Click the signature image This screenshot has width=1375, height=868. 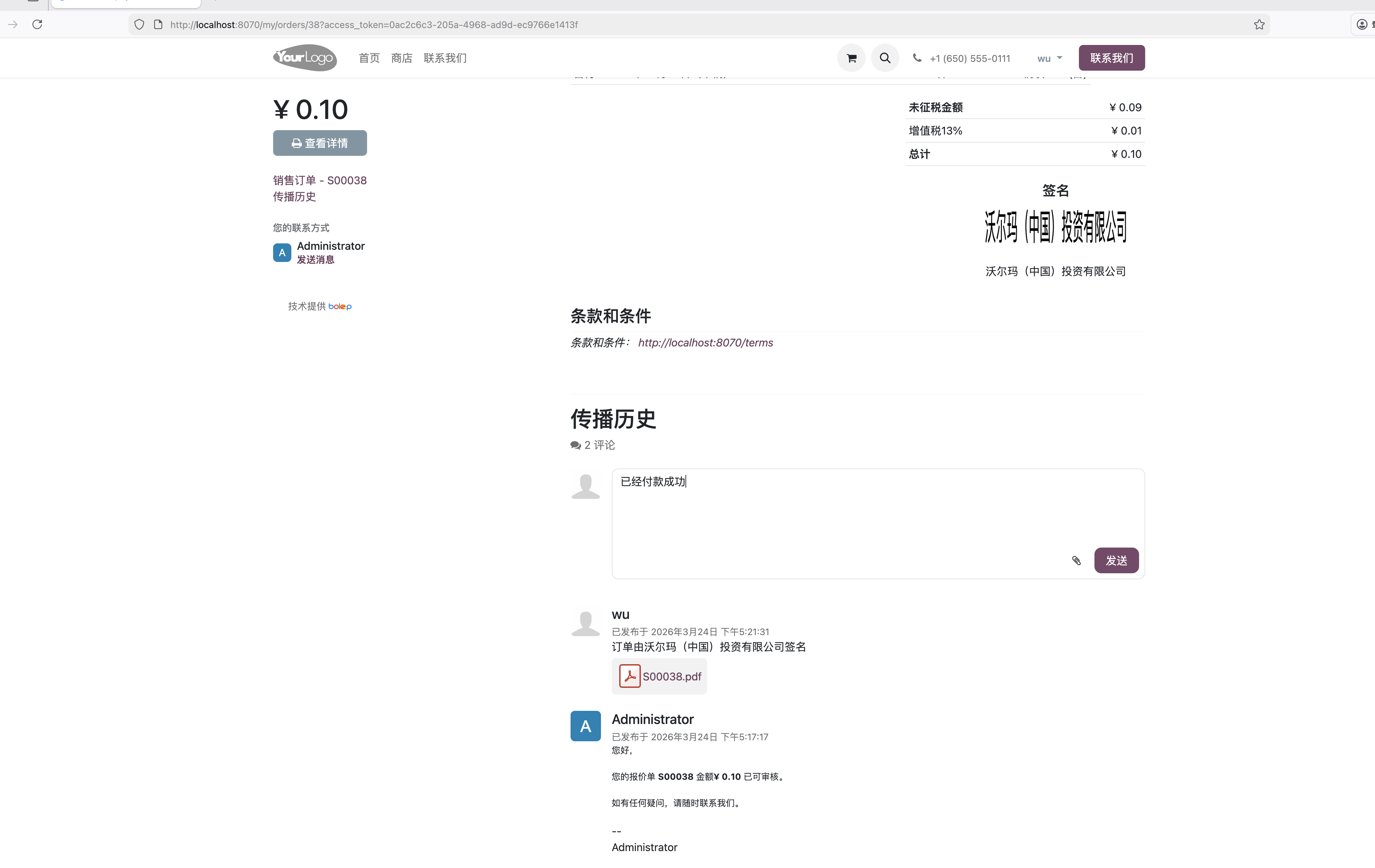tap(1055, 227)
